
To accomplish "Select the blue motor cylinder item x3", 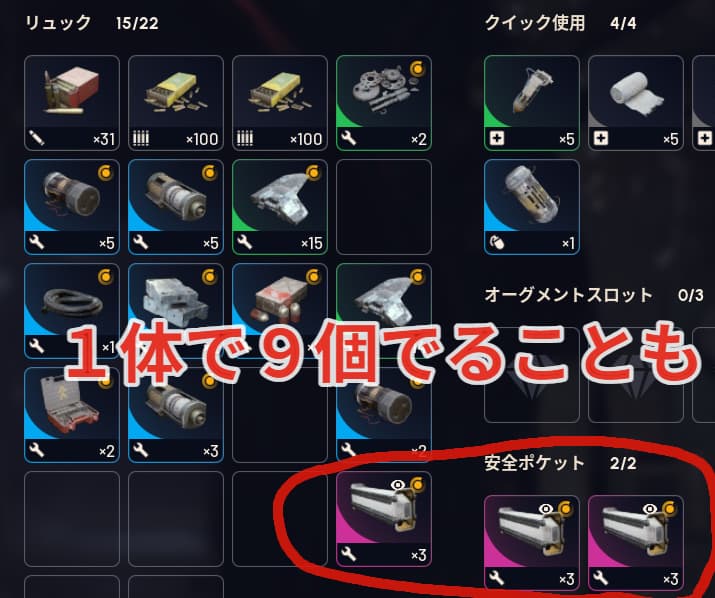I will pyautogui.click(x=176, y=415).
